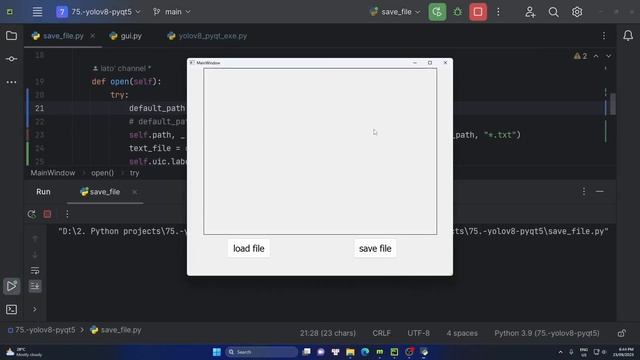Click the taskbar Search box
Screen dimensions: 640x360
pos(262,352)
